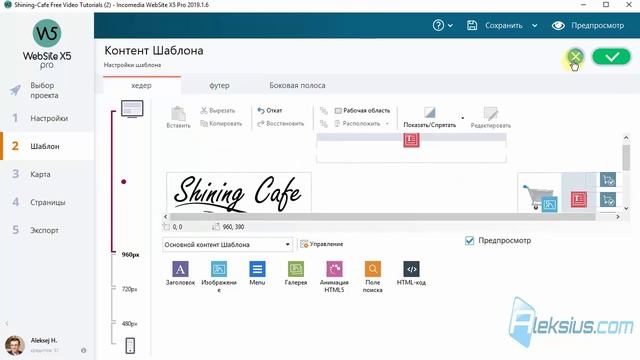This screenshot has height=360, width=640.
Task: Switch to the хедер tab
Action: point(142,85)
